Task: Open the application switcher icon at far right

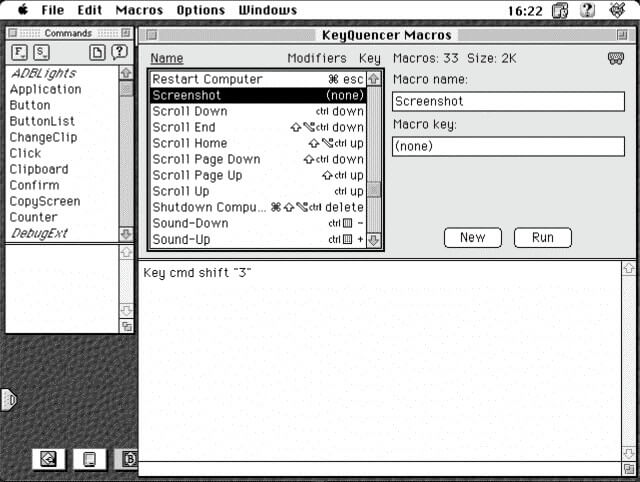Action: (x=619, y=11)
